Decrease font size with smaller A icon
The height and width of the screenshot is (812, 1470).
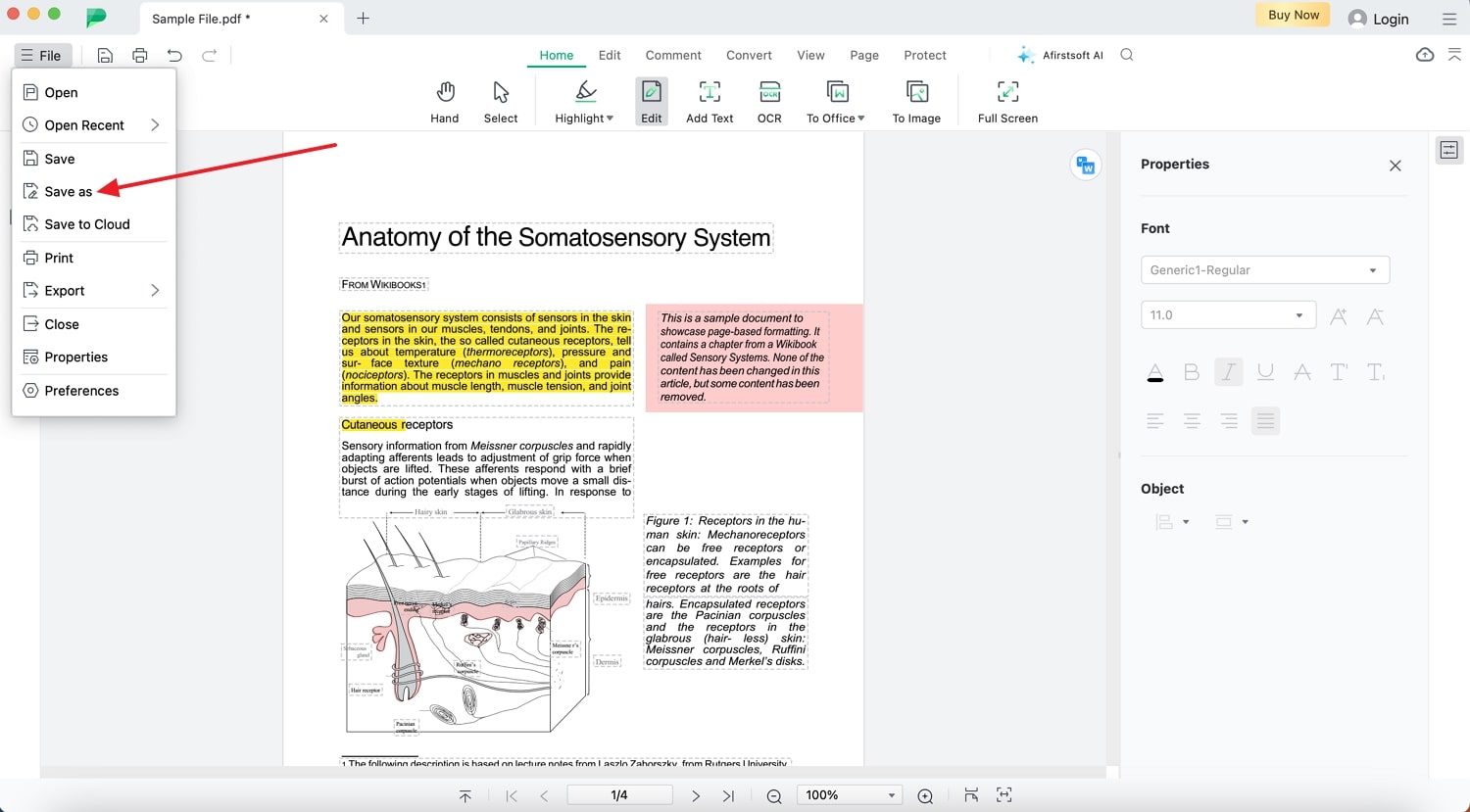(1375, 315)
